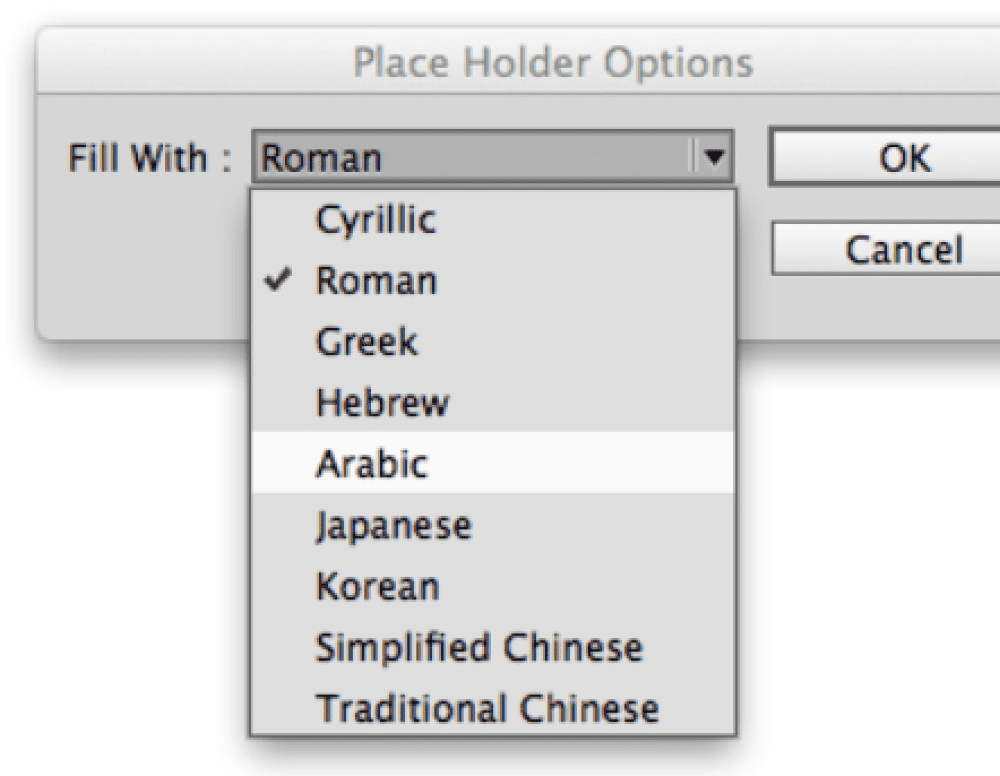Click the word Traditional in the last entry
The image size is (1000, 776).
(x=411, y=708)
